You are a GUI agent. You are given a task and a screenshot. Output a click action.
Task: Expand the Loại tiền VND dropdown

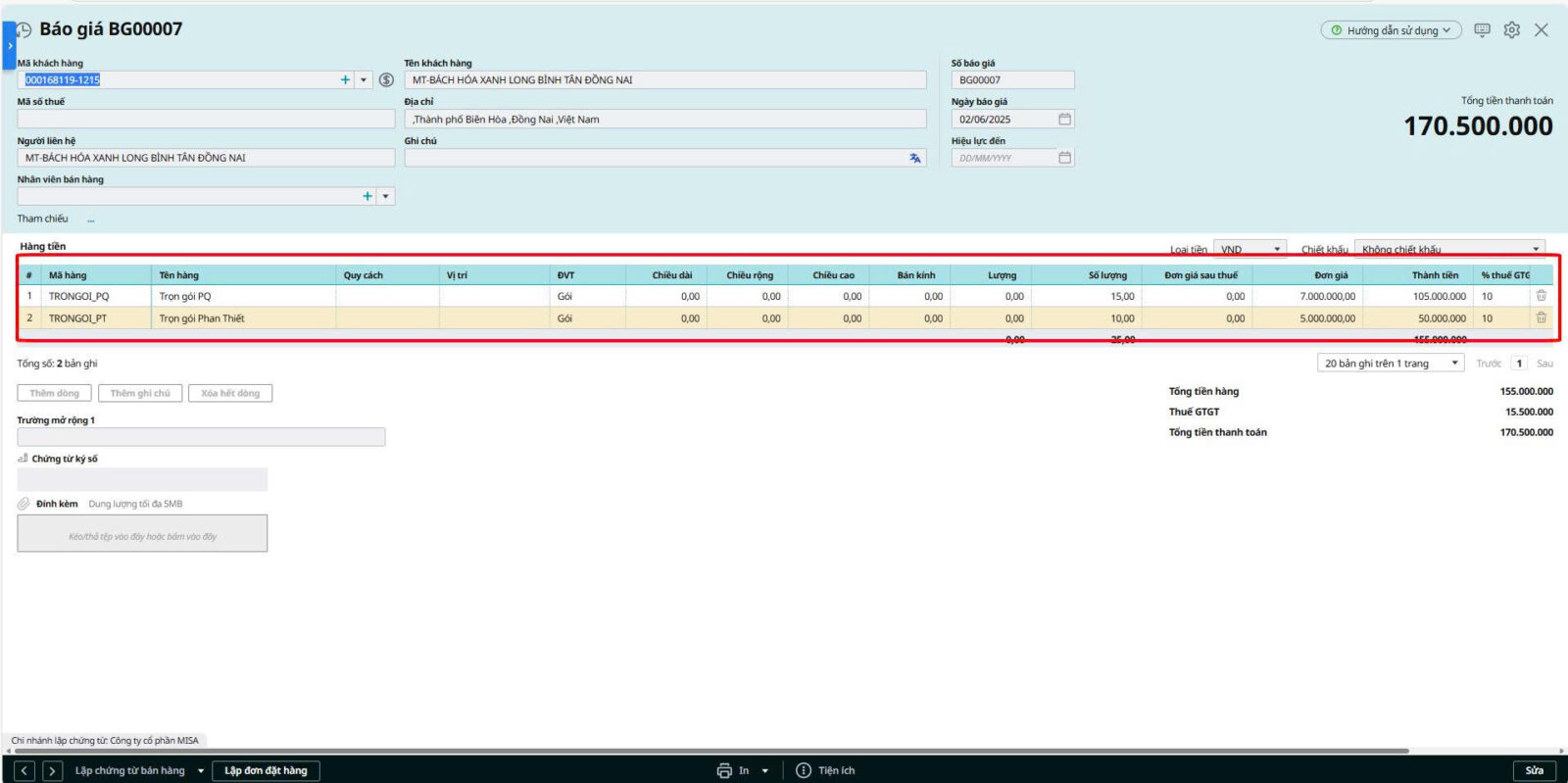point(1276,250)
